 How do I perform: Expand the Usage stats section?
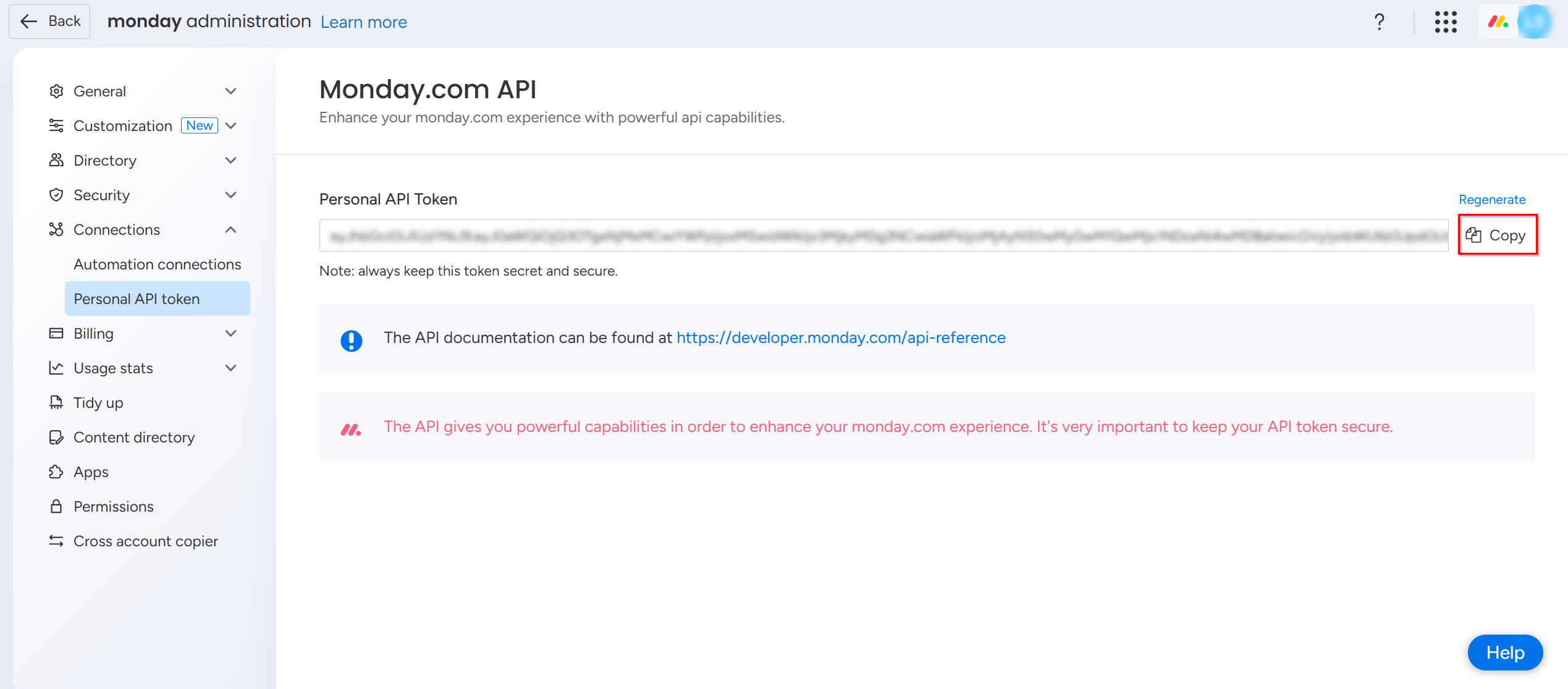pyautogui.click(x=231, y=368)
